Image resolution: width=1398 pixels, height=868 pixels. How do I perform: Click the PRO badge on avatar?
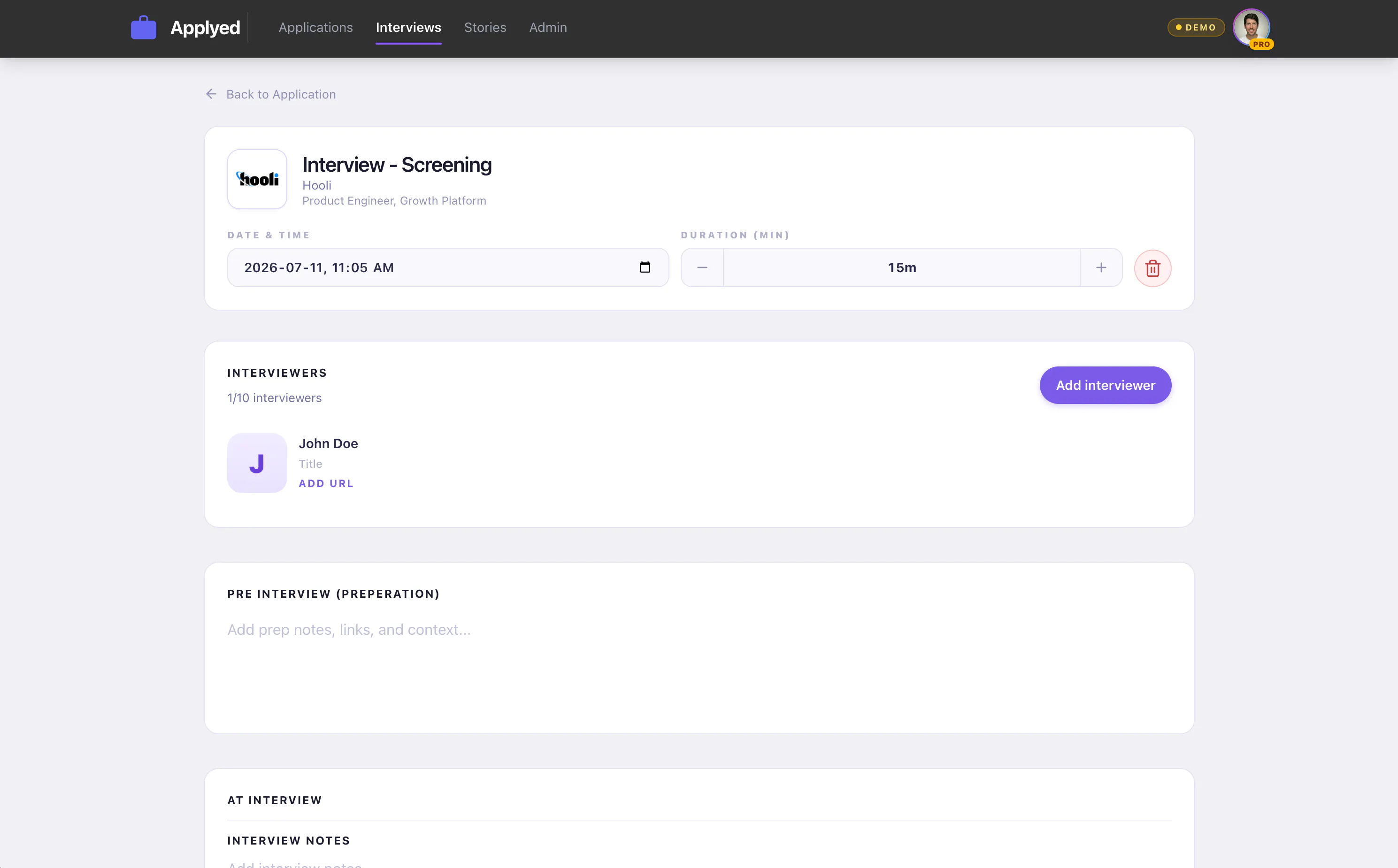point(1261,44)
